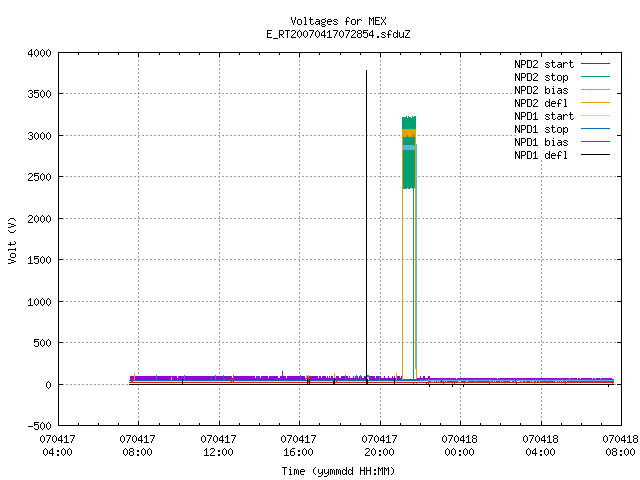The image size is (640, 480).
Task: Click the orange NPD2 defl band near 3000
Action: [x=409, y=133]
